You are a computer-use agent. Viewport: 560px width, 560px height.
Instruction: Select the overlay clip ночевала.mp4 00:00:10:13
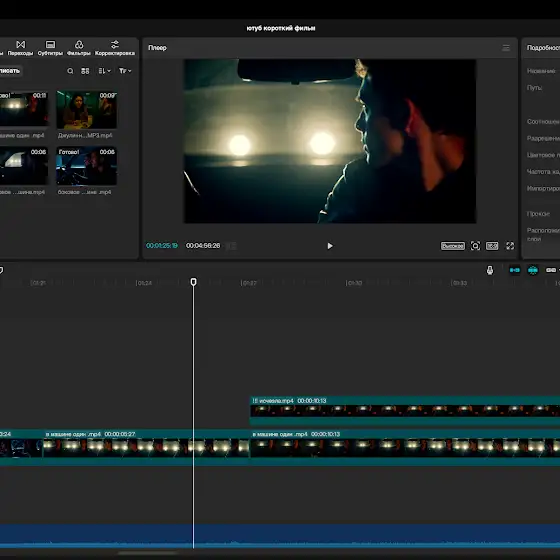pyautogui.click(x=405, y=411)
